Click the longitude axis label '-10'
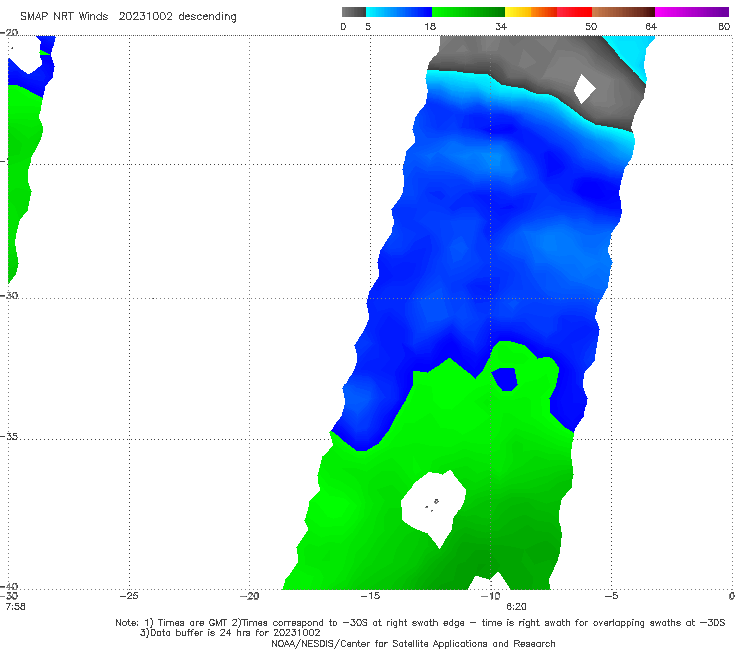This screenshot has height=650, width=740. [490, 596]
